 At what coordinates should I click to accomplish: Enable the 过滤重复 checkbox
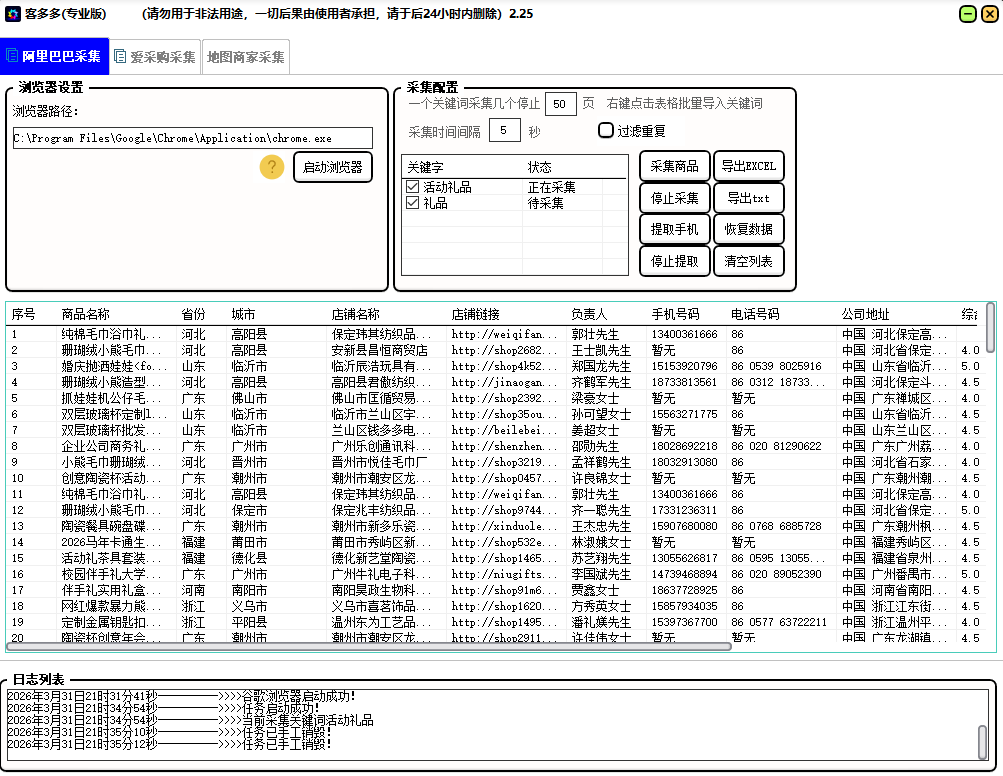coord(605,130)
